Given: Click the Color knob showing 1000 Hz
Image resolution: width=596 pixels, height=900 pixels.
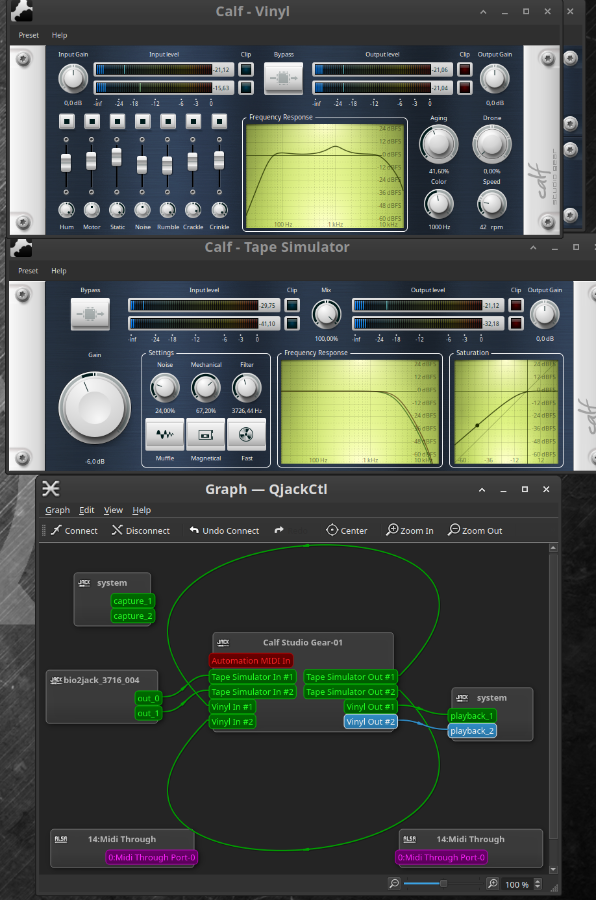Looking at the screenshot, I should (x=439, y=204).
